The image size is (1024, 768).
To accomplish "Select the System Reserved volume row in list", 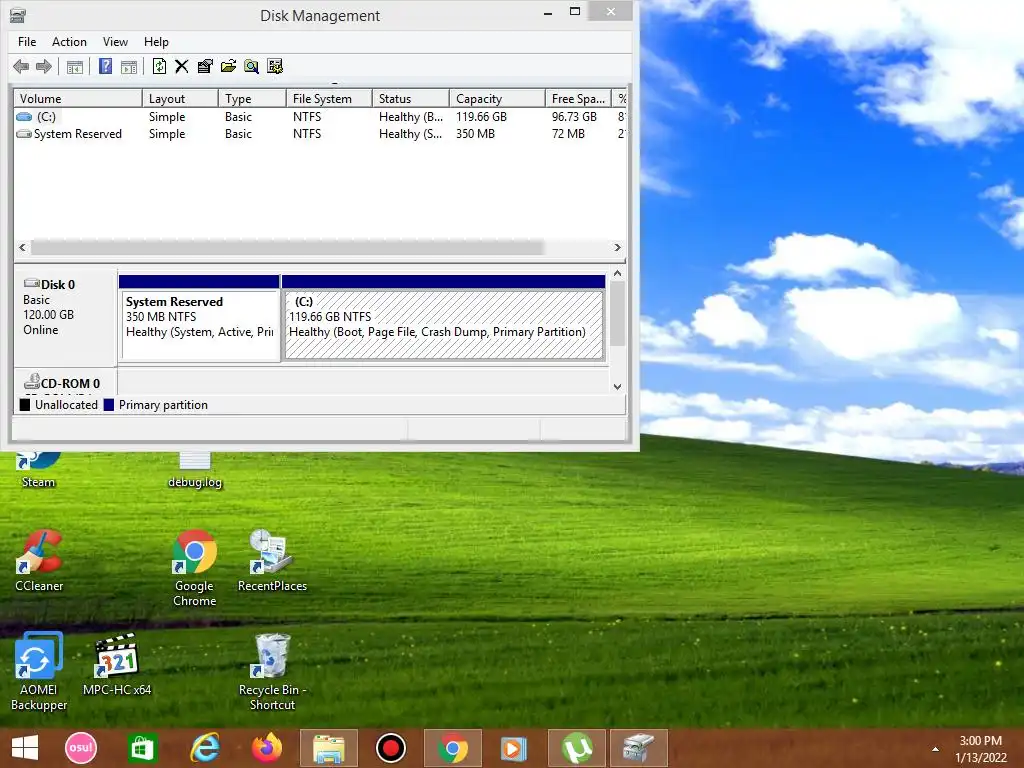I will coord(320,134).
